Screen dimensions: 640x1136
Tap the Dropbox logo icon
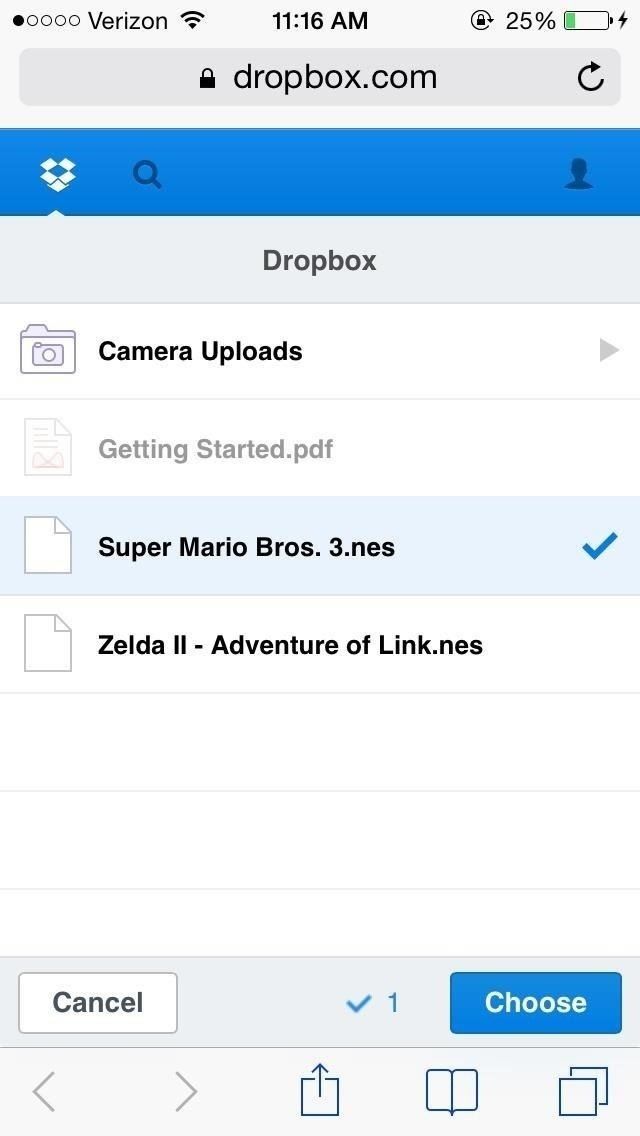coord(58,174)
